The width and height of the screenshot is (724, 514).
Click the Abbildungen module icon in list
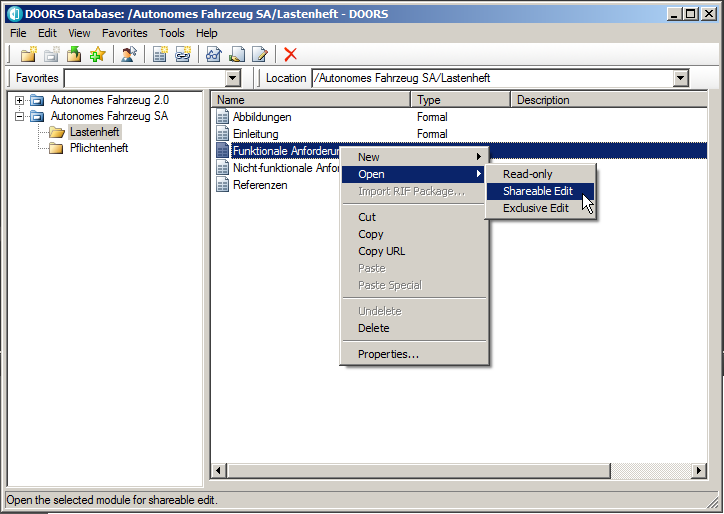tap(224, 117)
